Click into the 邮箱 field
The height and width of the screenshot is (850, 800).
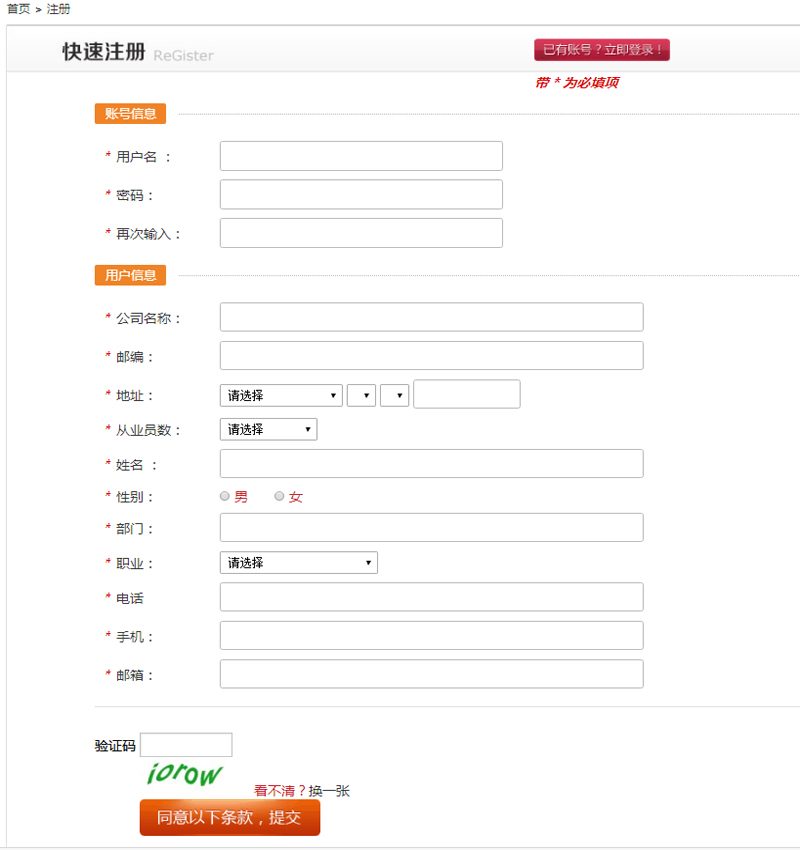[431, 674]
